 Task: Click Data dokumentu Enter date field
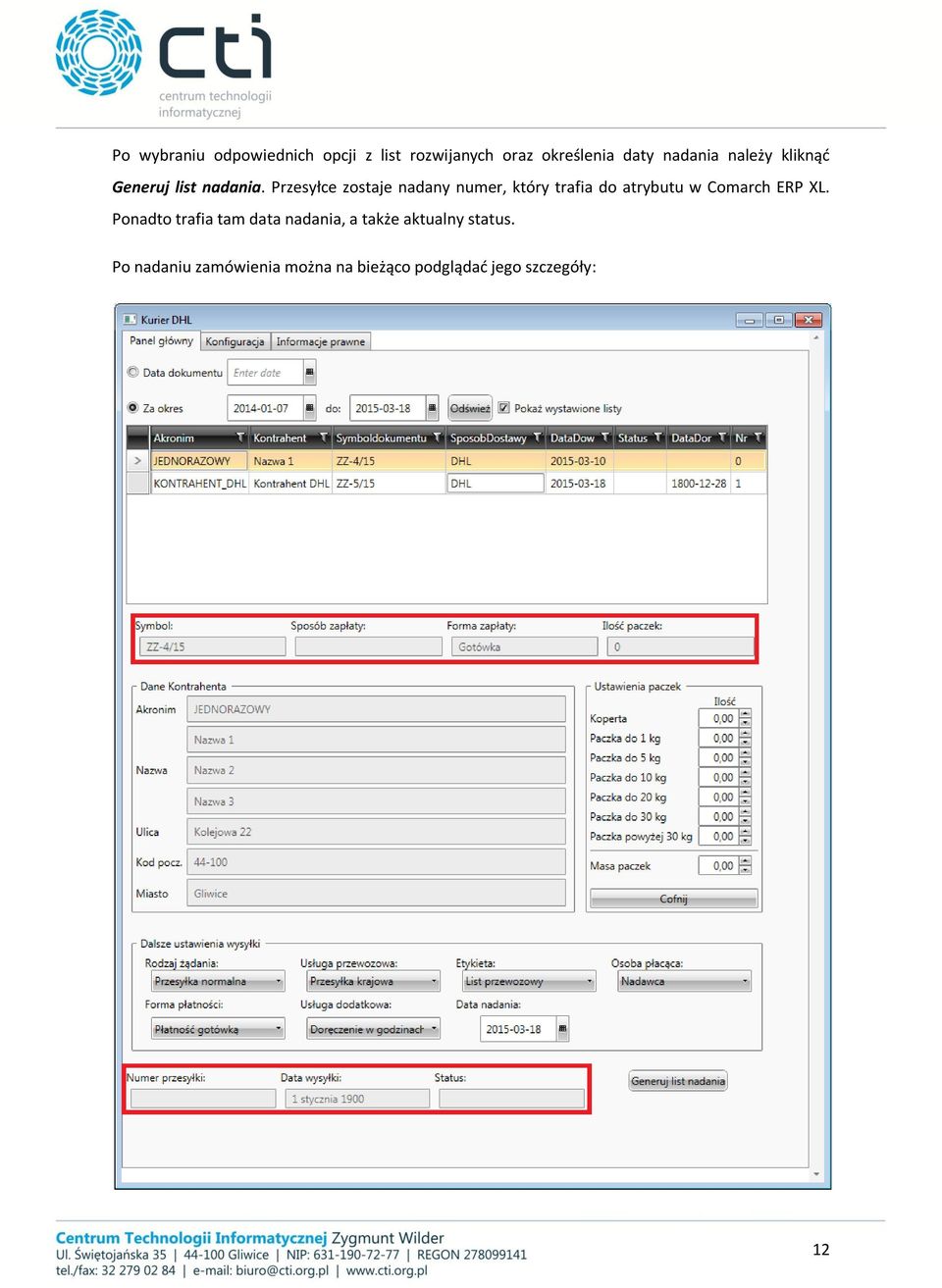pyautogui.click(x=266, y=373)
